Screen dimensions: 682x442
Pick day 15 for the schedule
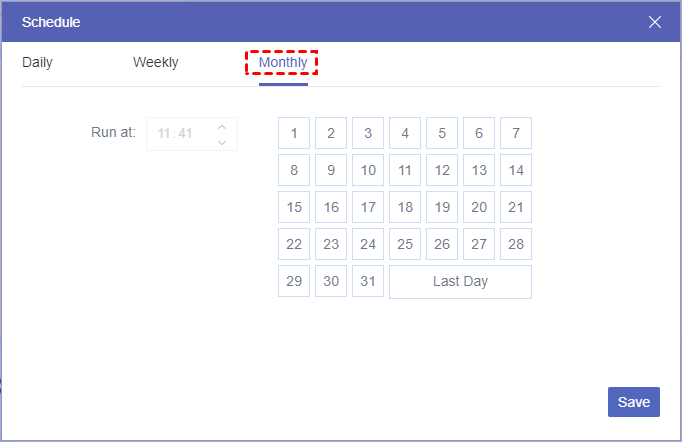pos(294,207)
